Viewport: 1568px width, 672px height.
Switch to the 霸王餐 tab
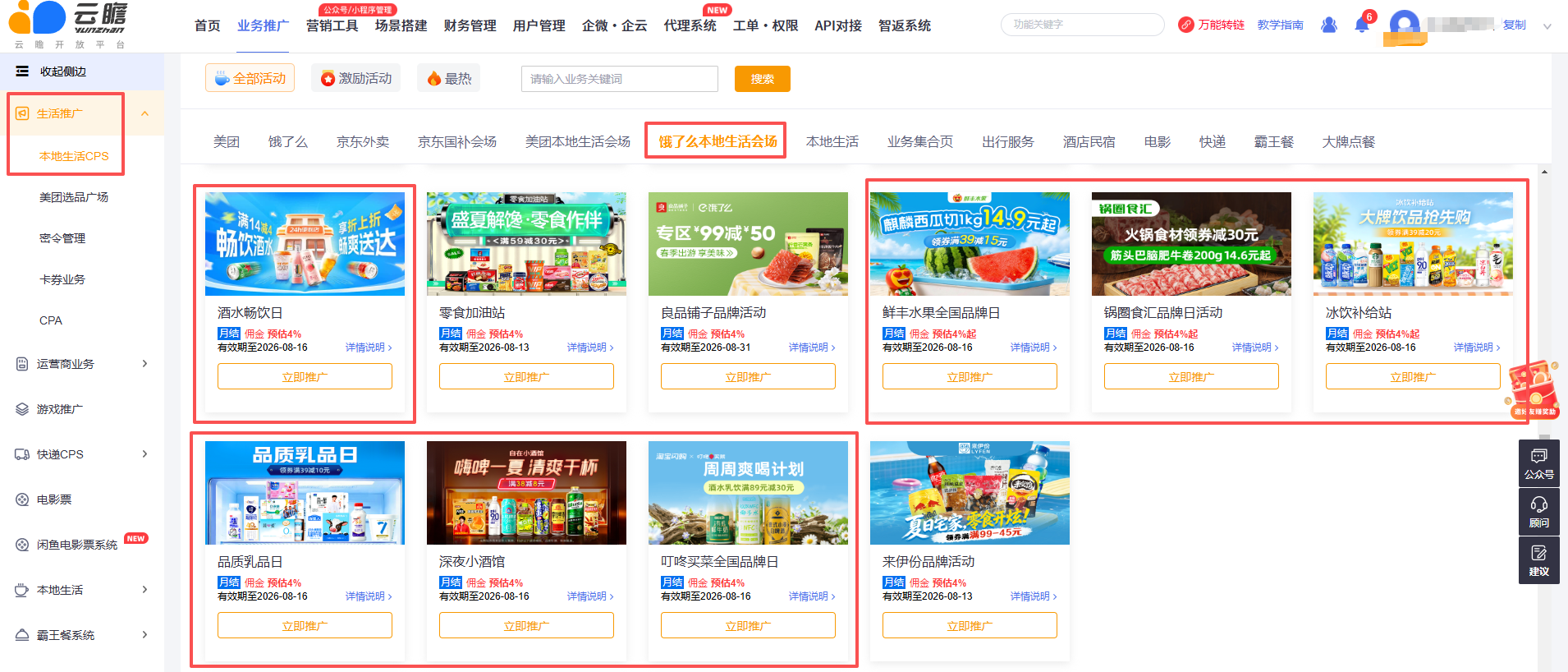click(1274, 141)
